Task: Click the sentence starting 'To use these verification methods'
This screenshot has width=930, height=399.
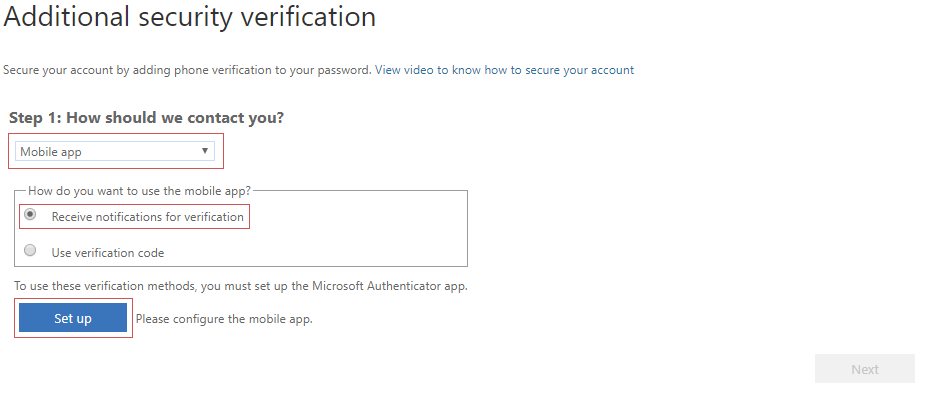Action: coord(241,286)
